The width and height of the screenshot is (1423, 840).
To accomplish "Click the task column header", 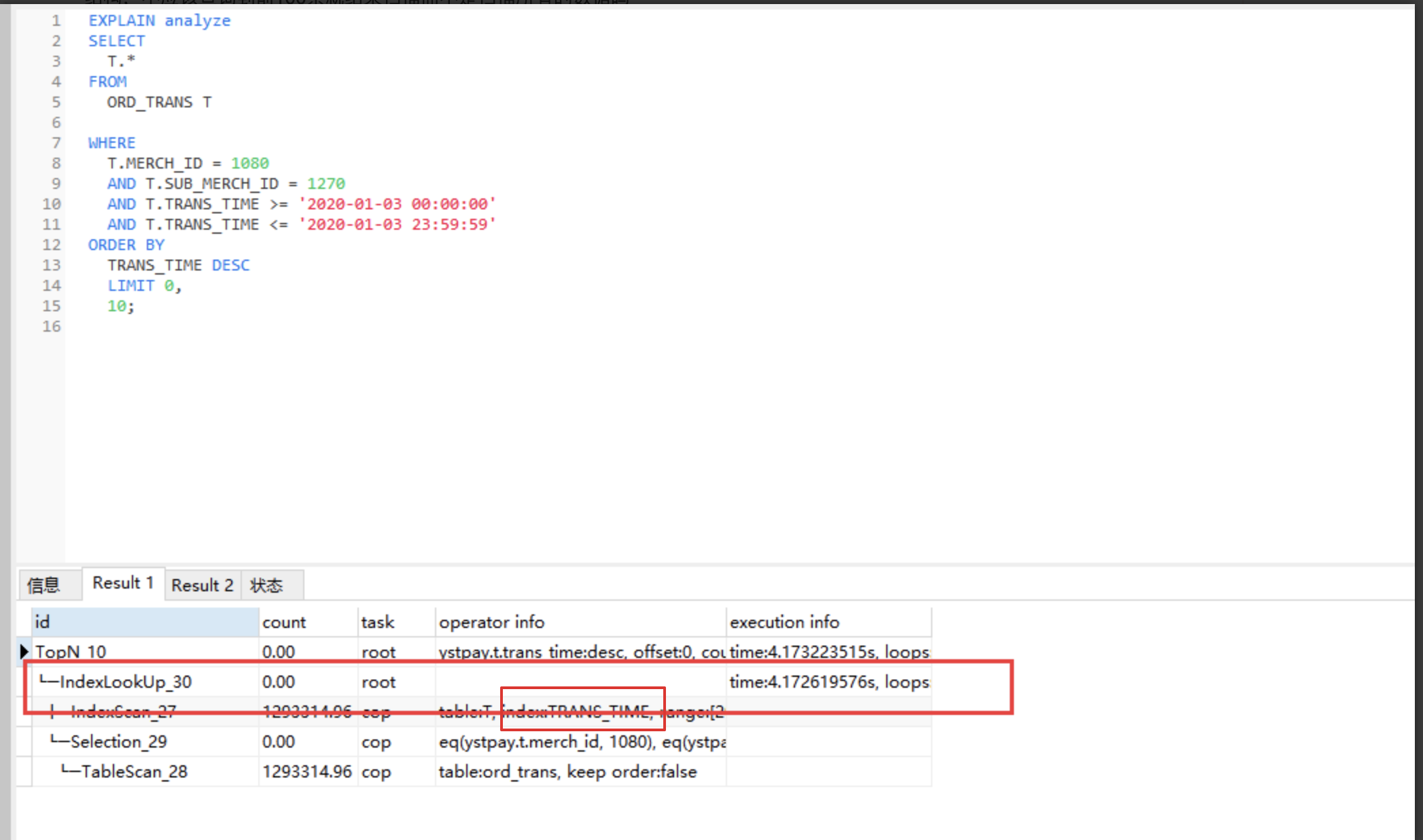I will click(x=378, y=622).
